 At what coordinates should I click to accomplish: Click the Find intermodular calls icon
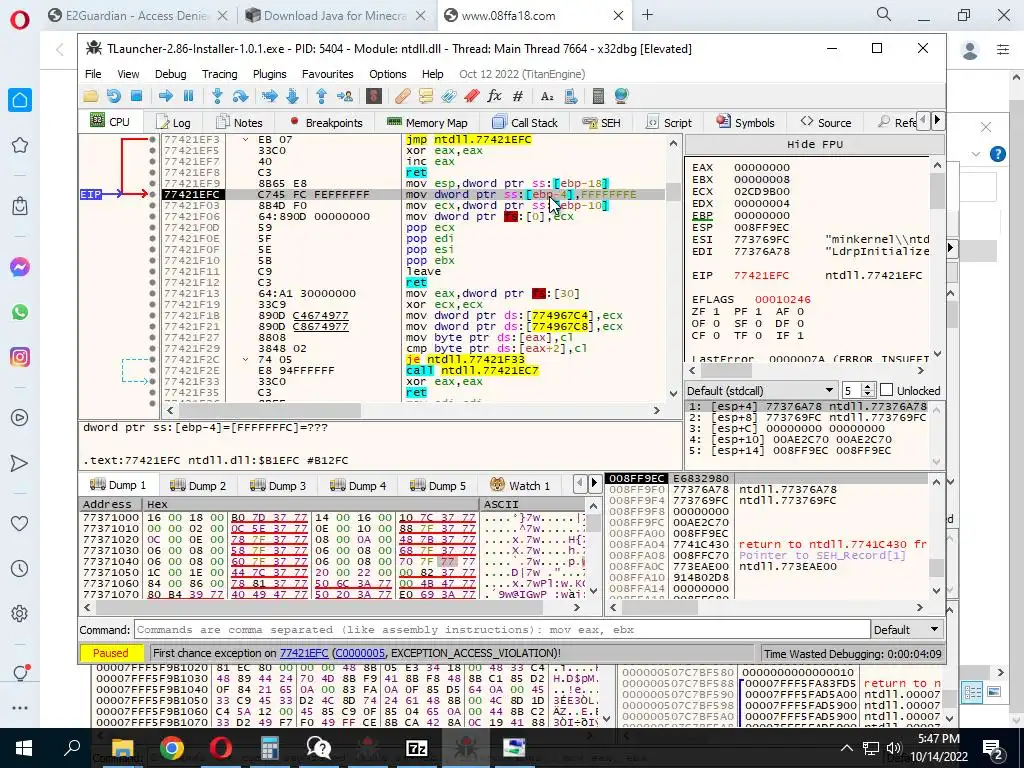click(x=571, y=97)
